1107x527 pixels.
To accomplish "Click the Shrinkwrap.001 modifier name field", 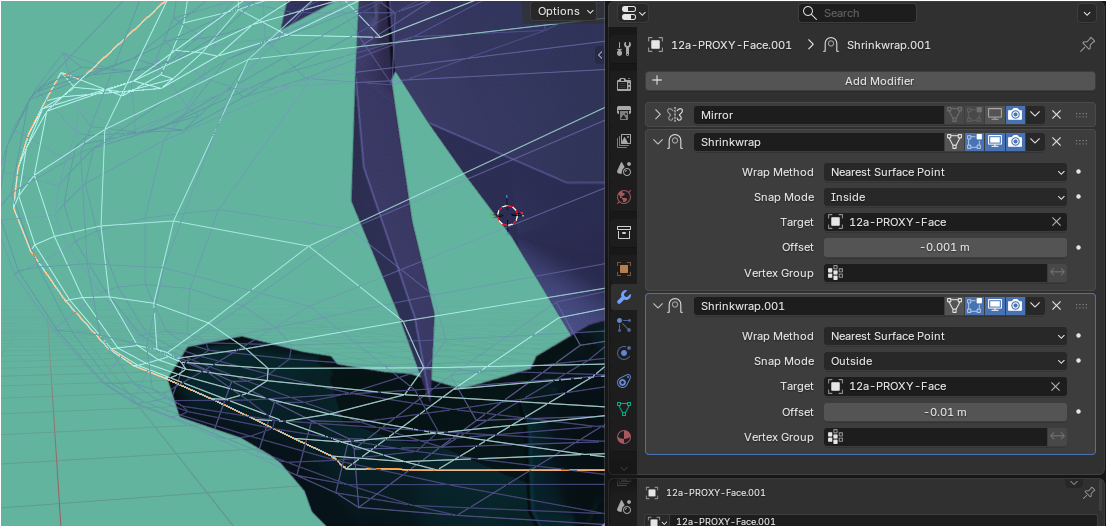I will point(819,306).
